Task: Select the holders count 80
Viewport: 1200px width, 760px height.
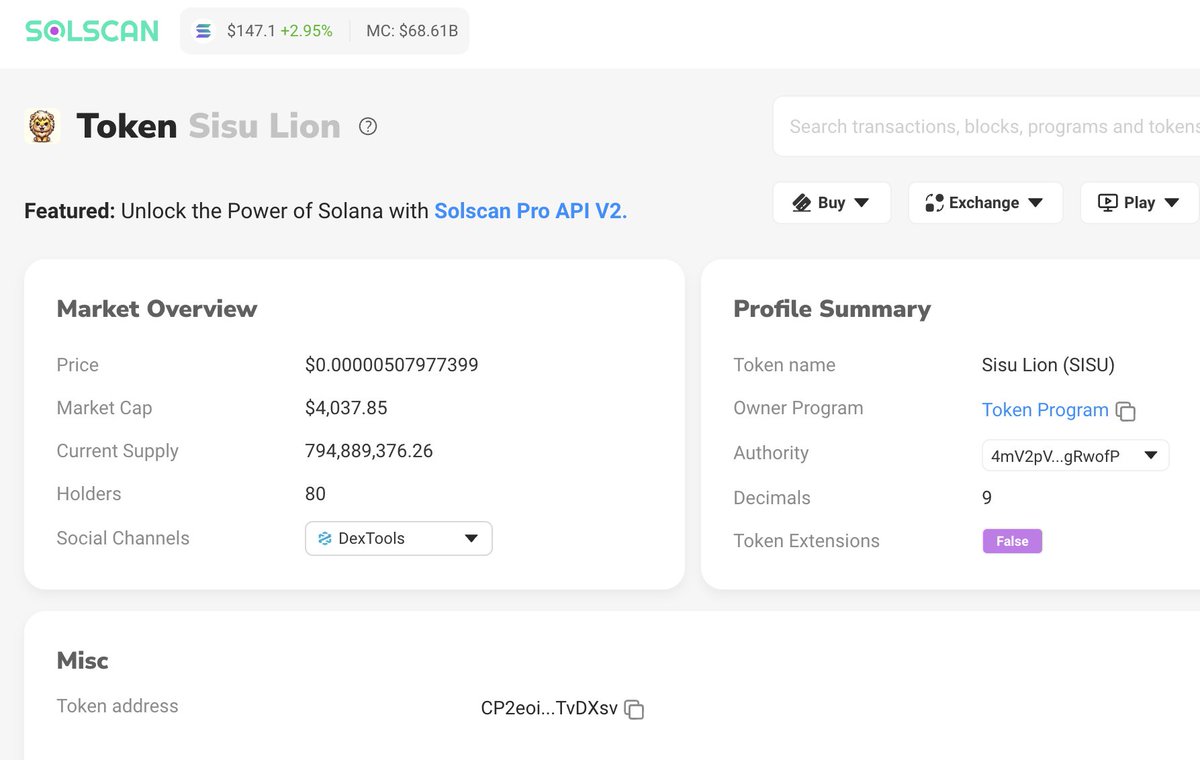Action: click(x=315, y=494)
